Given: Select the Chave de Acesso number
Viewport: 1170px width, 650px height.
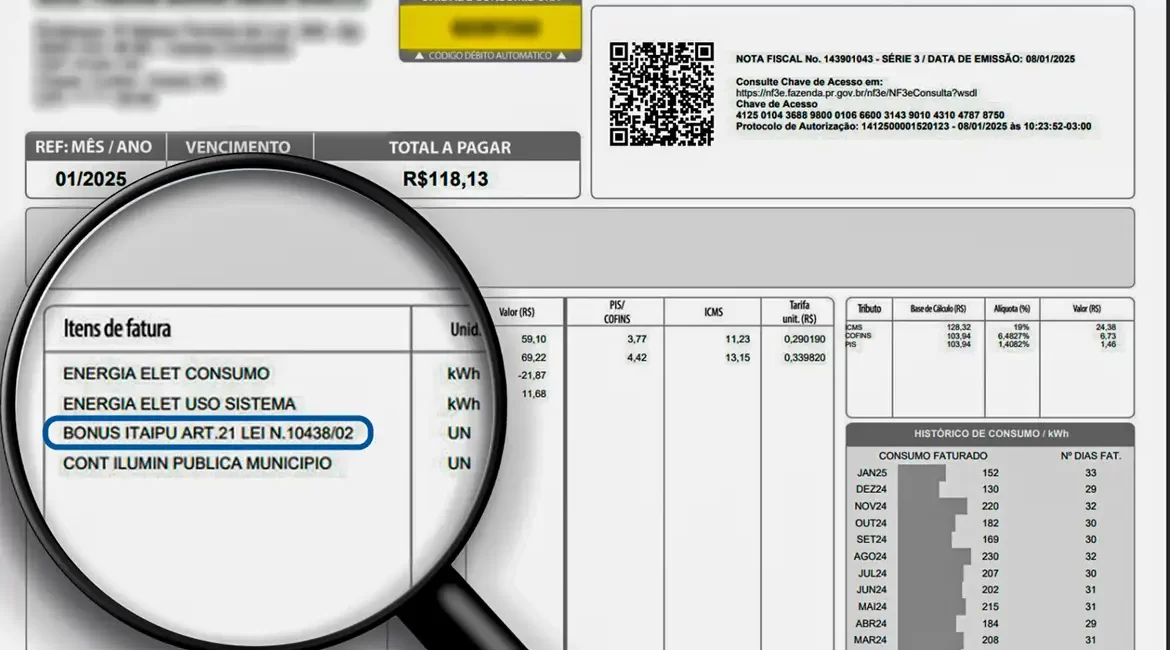Looking at the screenshot, I should 870,115.
